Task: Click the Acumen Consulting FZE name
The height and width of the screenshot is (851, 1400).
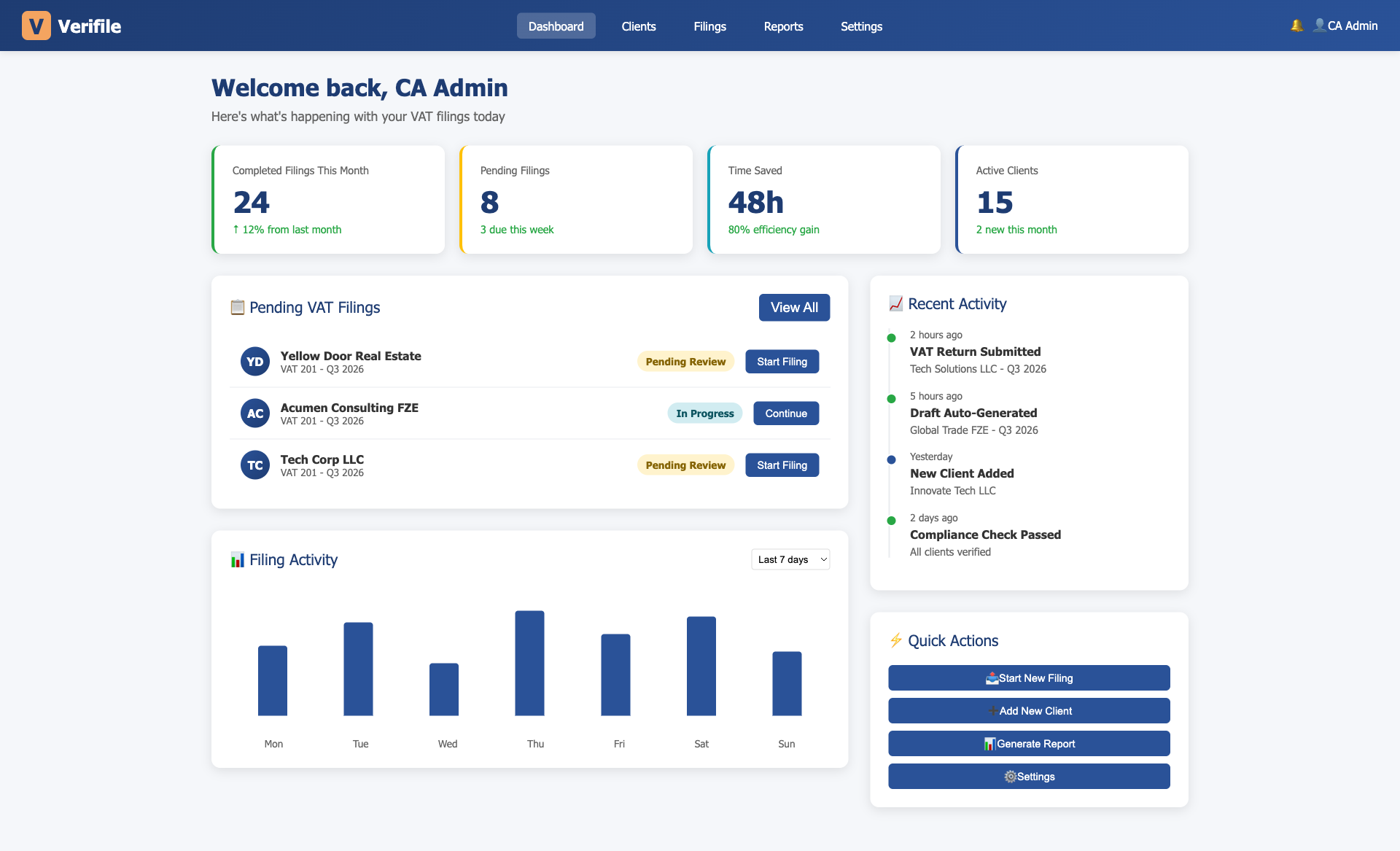Action: click(x=349, y=408)
